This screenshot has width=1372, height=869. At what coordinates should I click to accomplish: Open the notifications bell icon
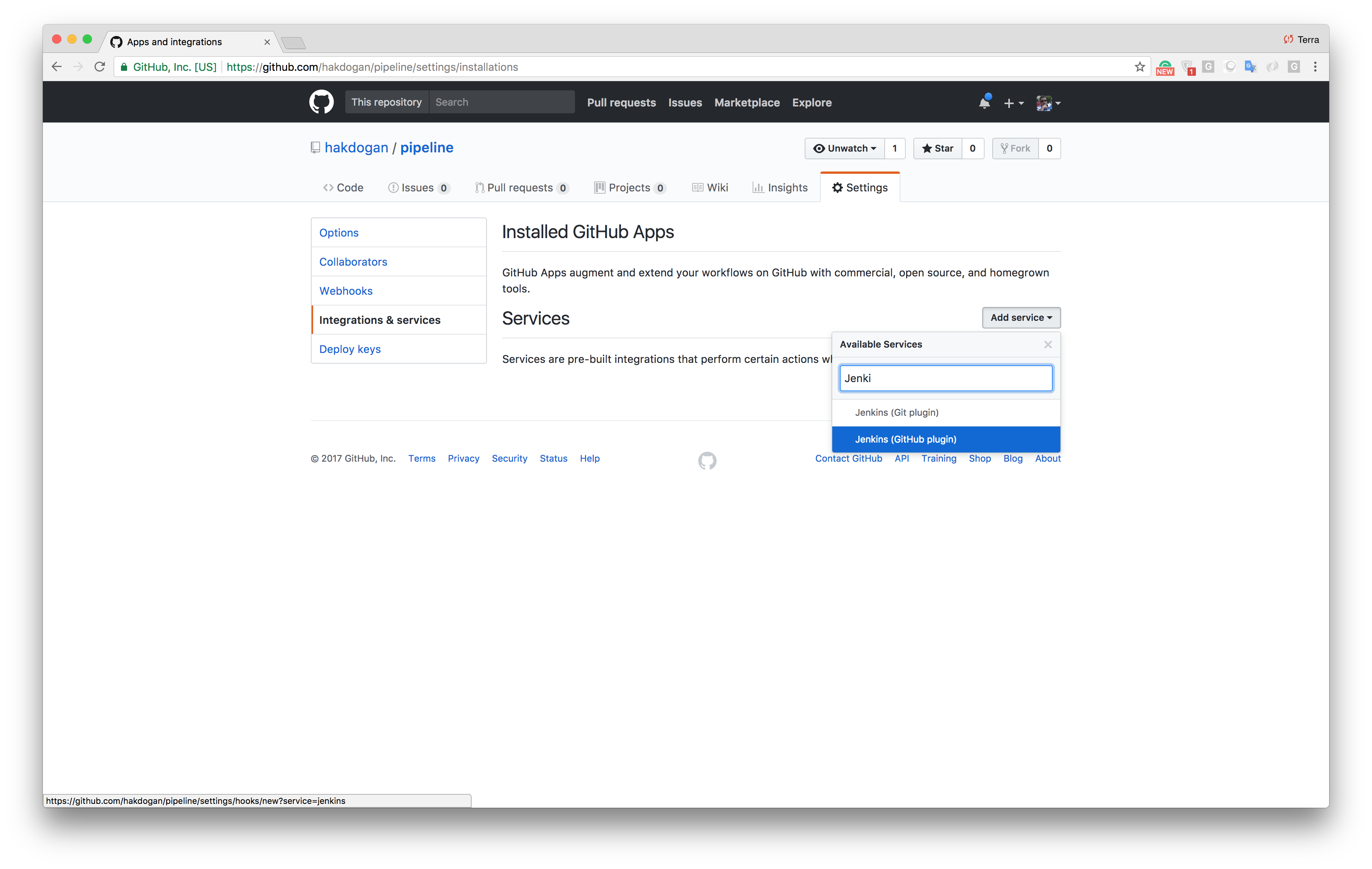(984, 103)
